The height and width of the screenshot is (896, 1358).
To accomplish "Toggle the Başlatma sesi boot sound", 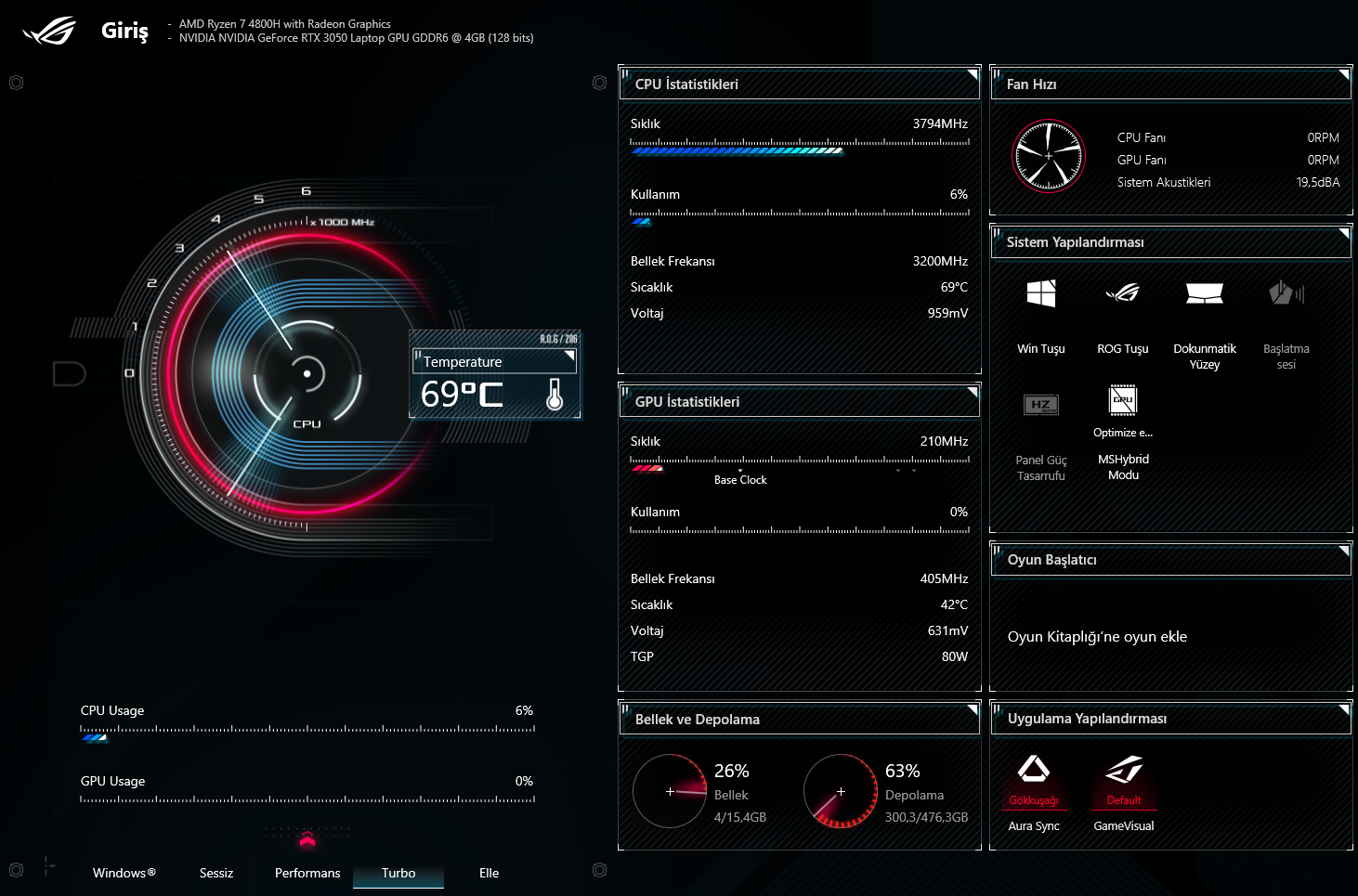I will (x=1286, y=293).
